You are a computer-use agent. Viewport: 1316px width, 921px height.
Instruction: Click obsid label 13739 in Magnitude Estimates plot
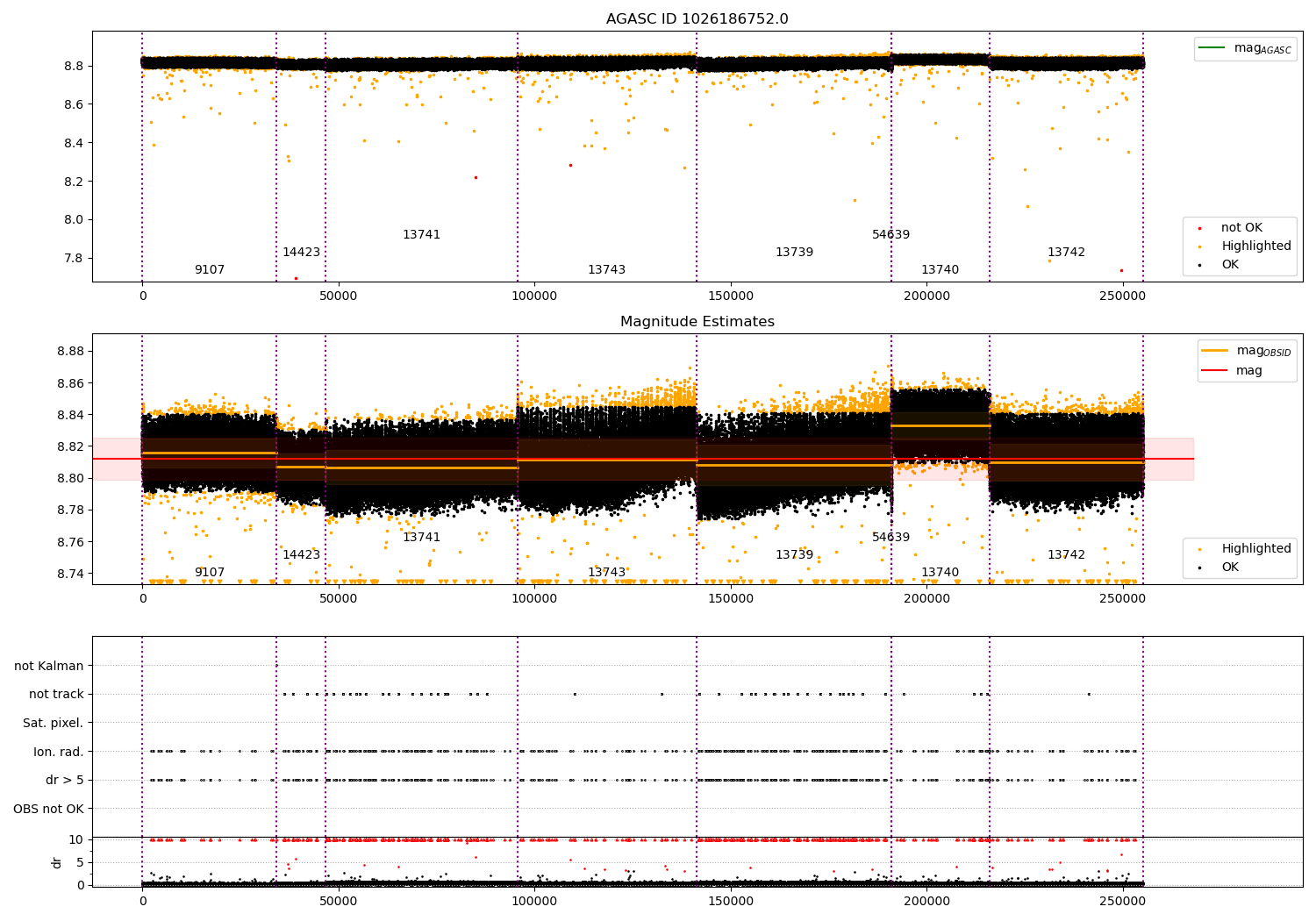pyautogui.click(x=794, y=555)
